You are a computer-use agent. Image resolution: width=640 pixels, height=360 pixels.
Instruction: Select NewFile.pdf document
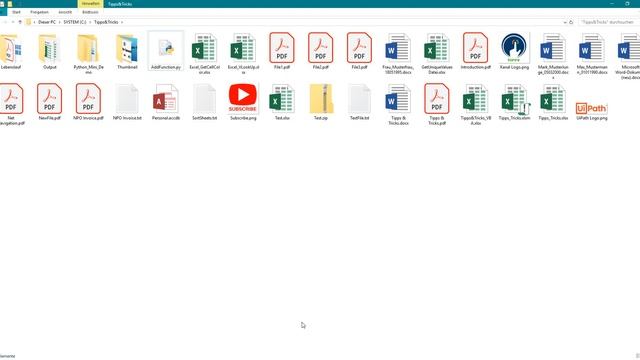click(x=49, y=102)
